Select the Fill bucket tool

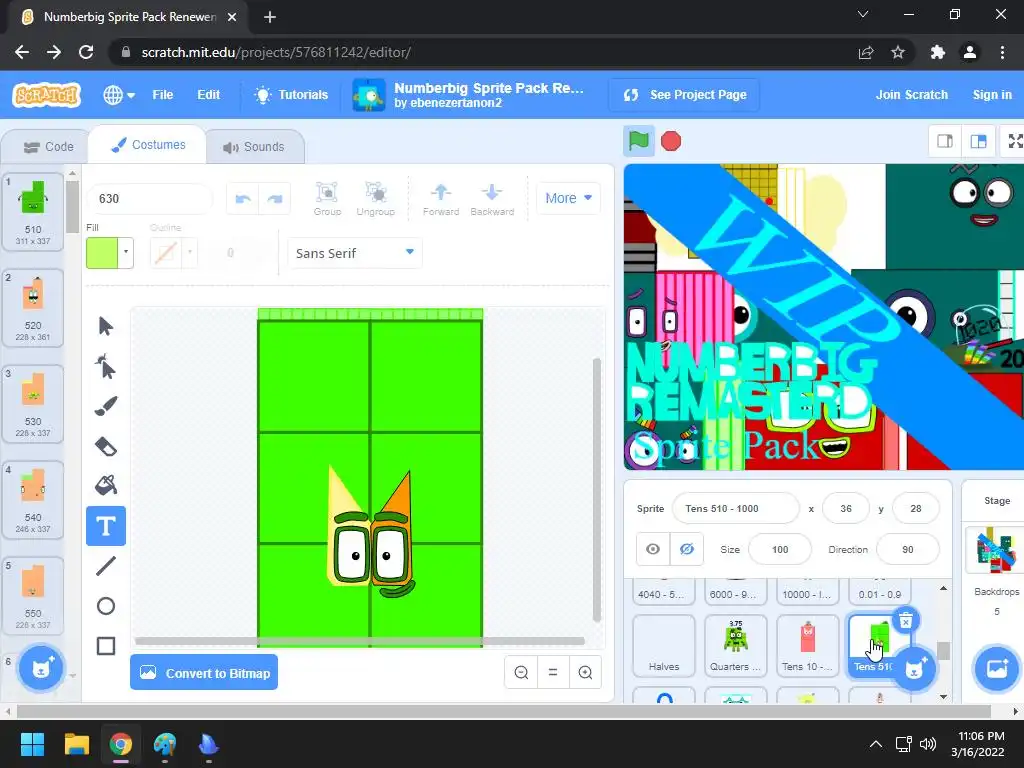106,486
